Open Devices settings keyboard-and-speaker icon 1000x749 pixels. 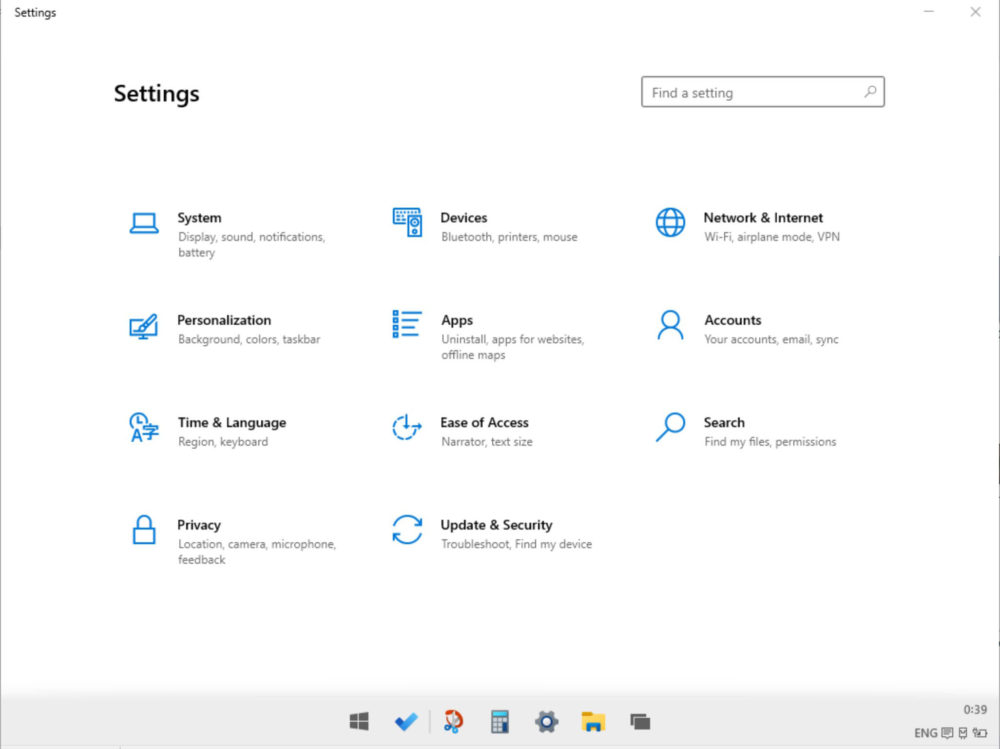[x=407, y=222]
